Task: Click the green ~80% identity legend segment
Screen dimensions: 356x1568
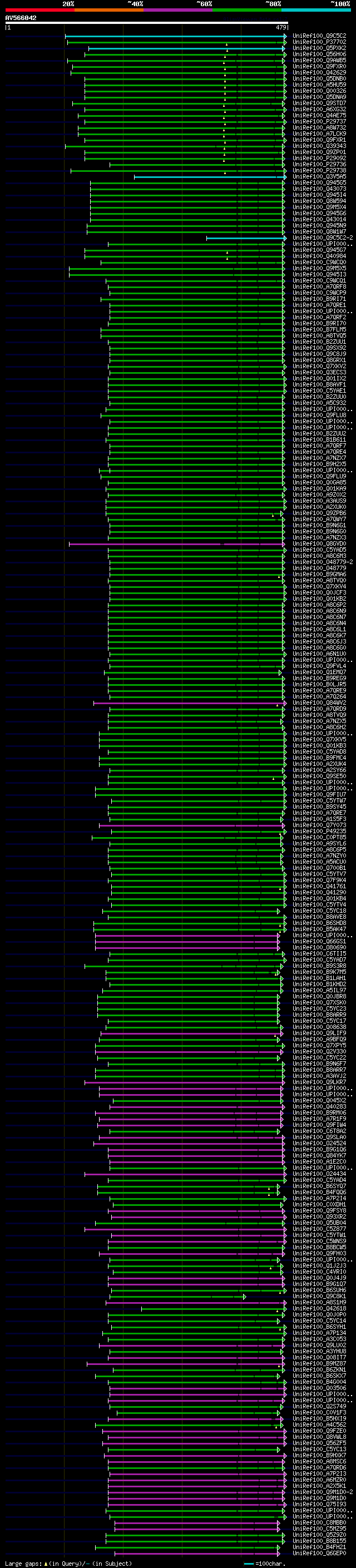Action: (x=247, y=10)
